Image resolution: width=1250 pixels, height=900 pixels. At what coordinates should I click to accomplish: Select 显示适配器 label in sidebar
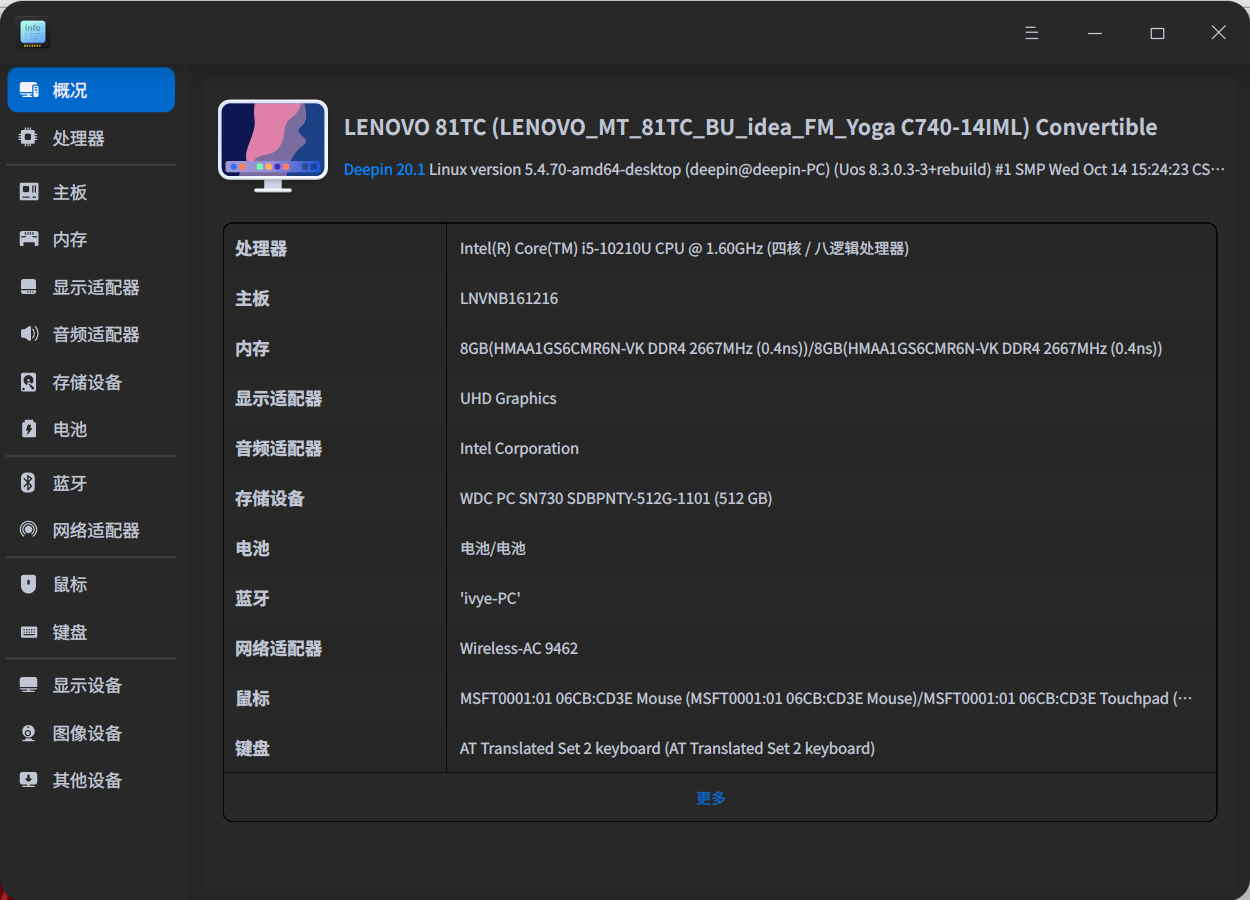click(96, 287)
